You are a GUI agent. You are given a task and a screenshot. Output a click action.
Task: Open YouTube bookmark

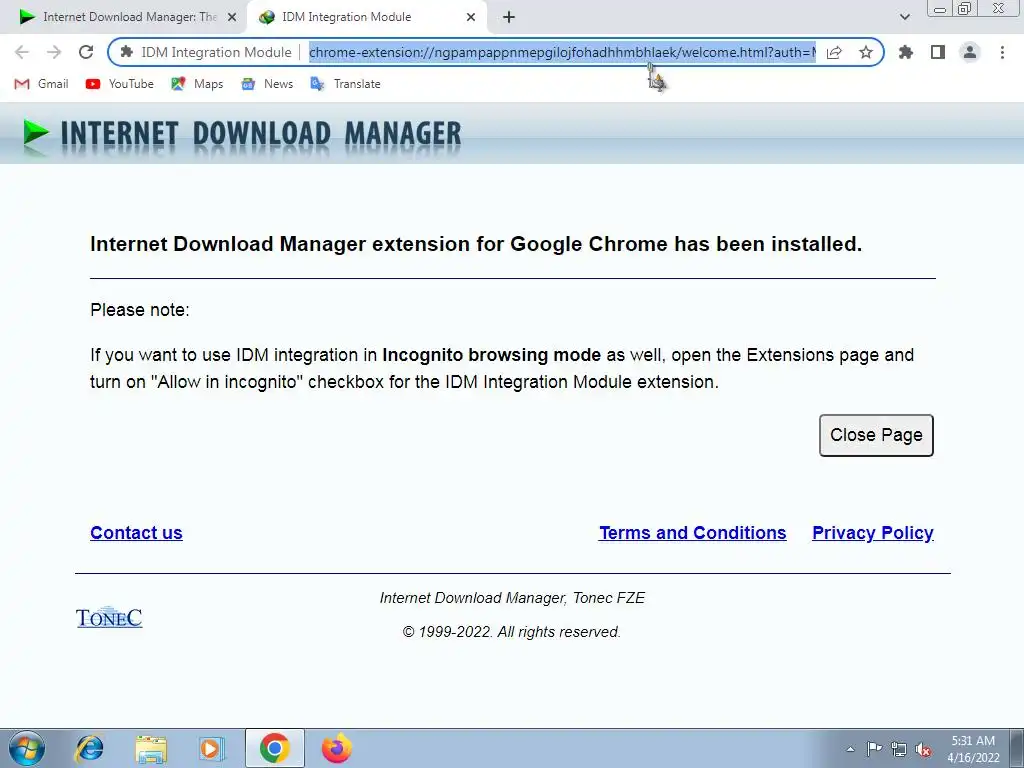(120, 84)
